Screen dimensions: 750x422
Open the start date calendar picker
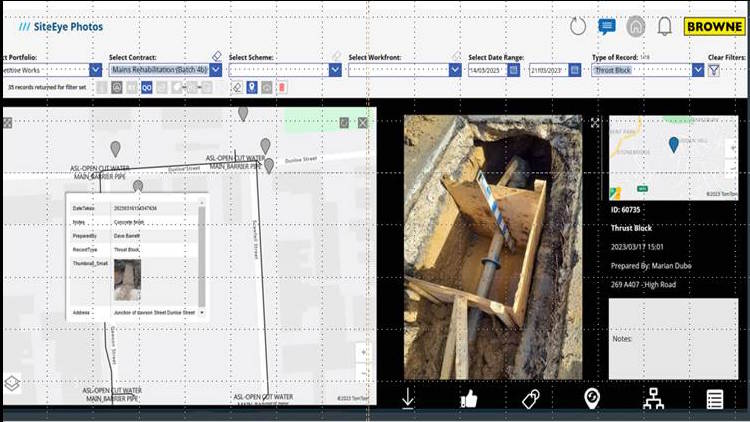(513, 70)
